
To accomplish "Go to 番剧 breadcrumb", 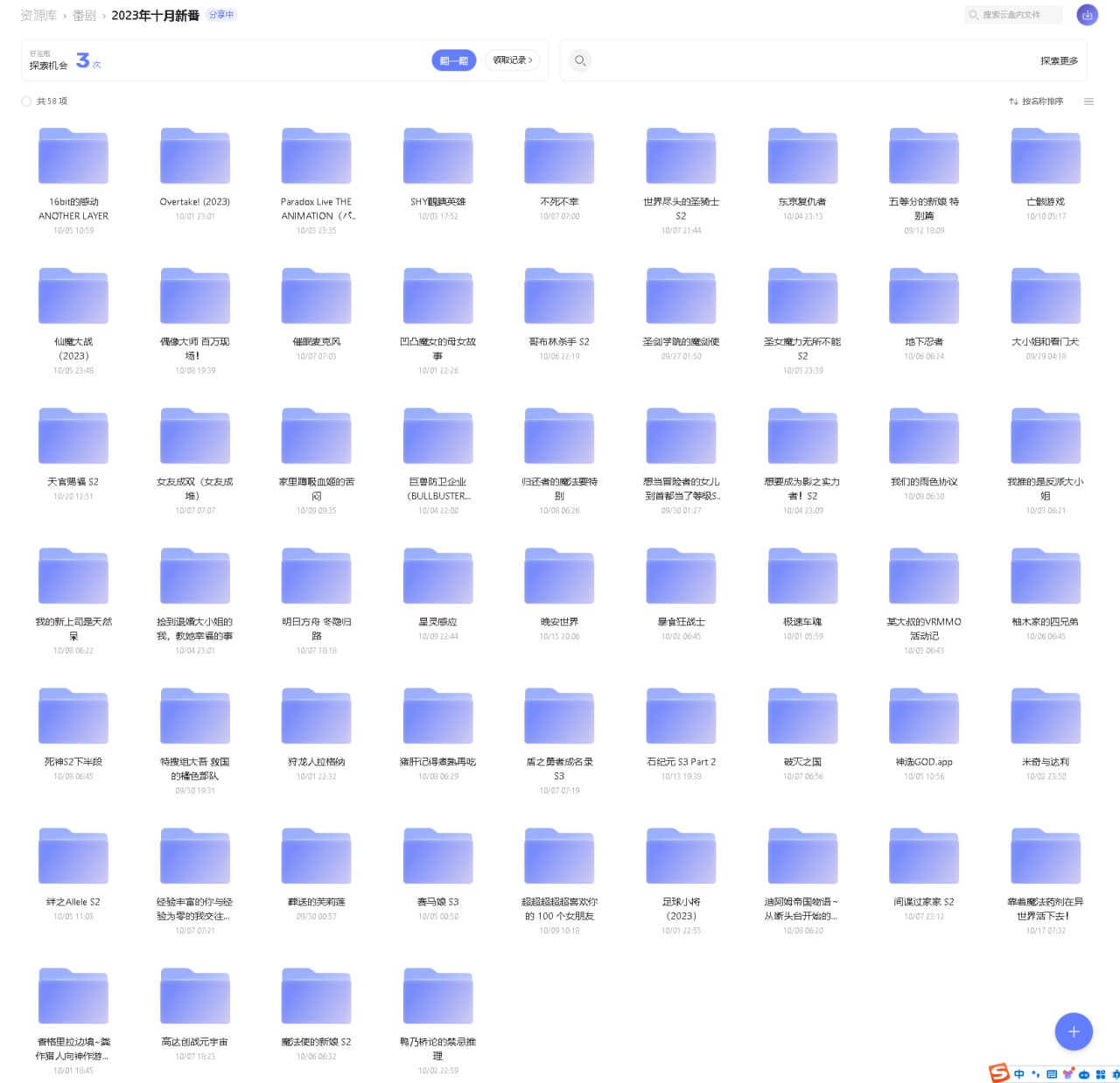I will coord(84,16).
